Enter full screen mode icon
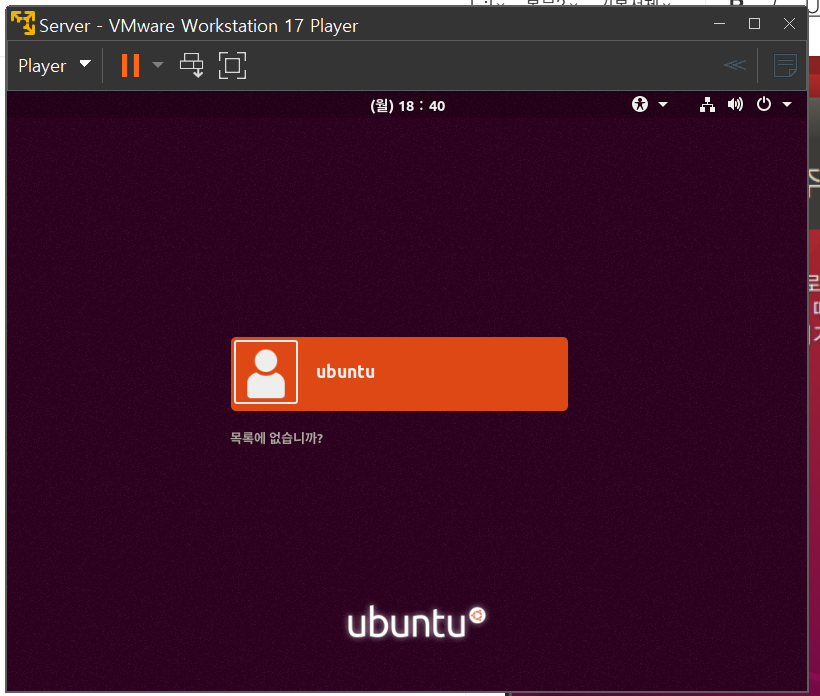This screenshot has height=696, width=820. pos(232,65)
